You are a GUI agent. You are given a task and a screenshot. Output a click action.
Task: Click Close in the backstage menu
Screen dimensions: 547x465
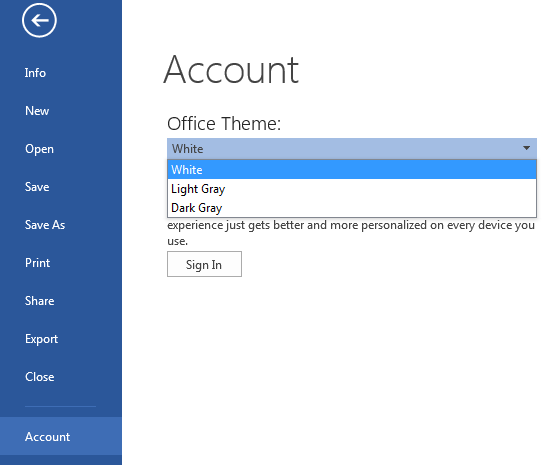(x=39, y=377)
